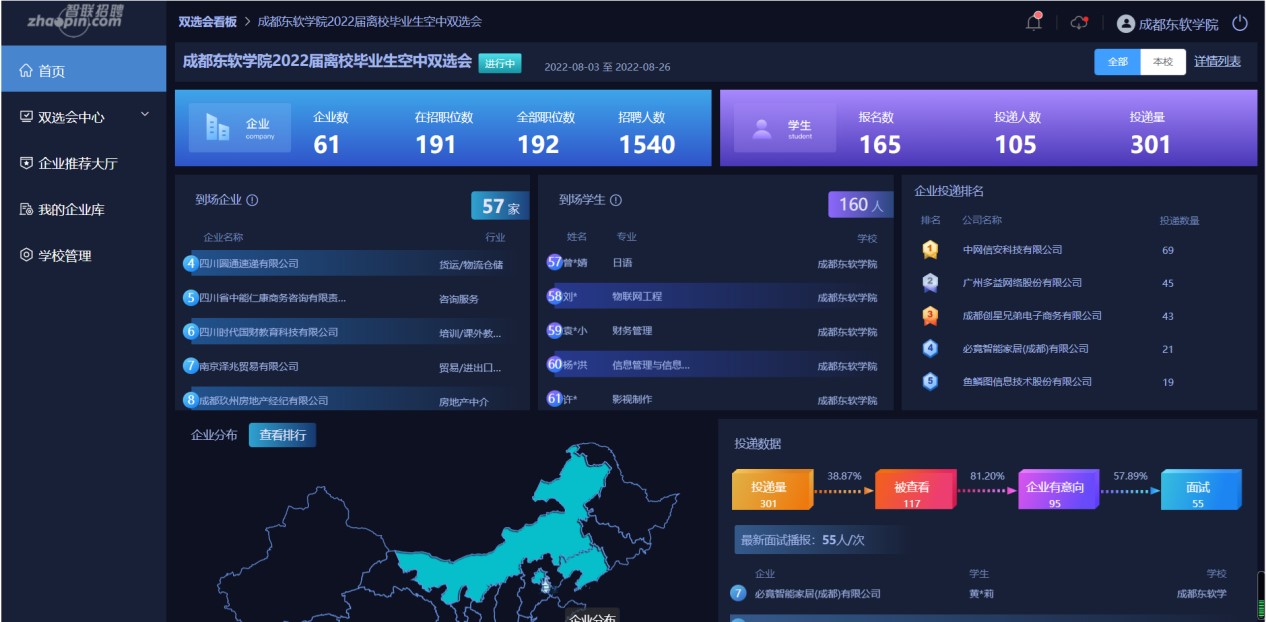Viewport: 1266px width, 622px height.
Task: Open 学校管理 in sidebar
Action: click(x=64, y=255)
